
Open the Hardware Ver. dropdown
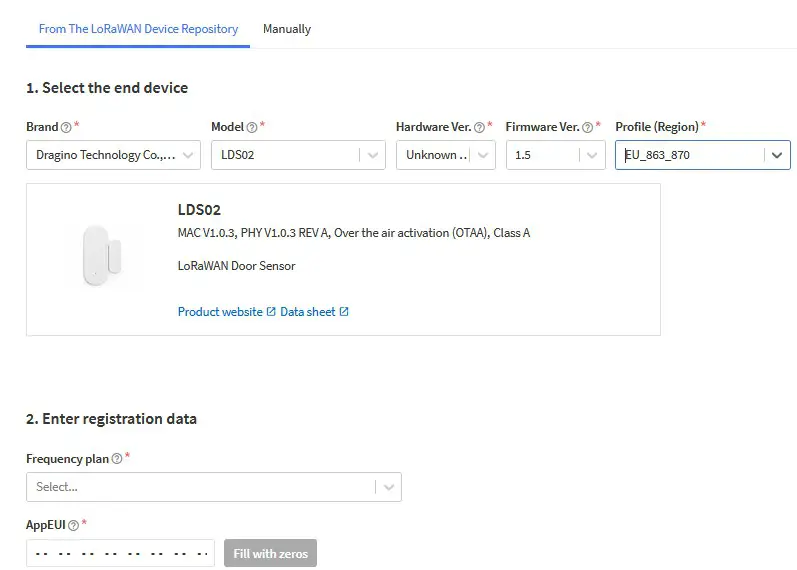(x=446, y=155)
